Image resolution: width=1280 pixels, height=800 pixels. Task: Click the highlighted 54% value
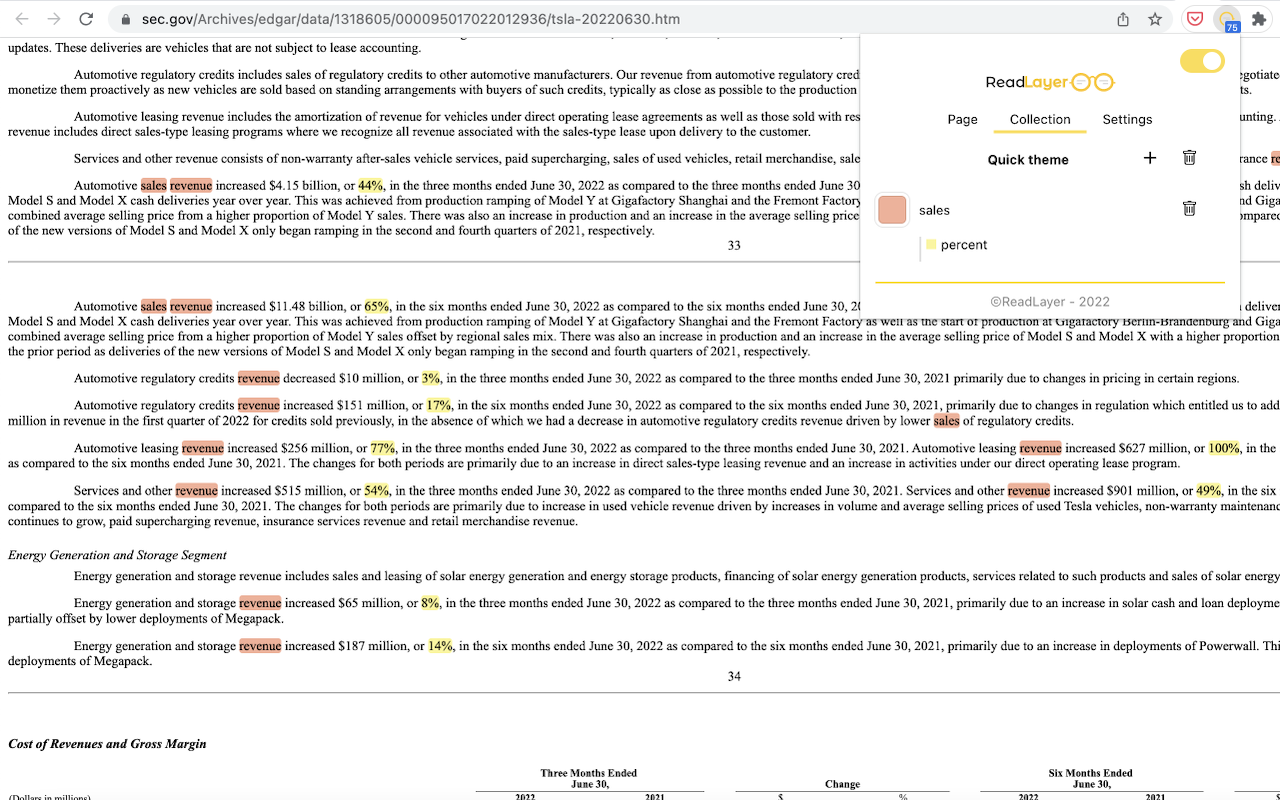[377, 491]
